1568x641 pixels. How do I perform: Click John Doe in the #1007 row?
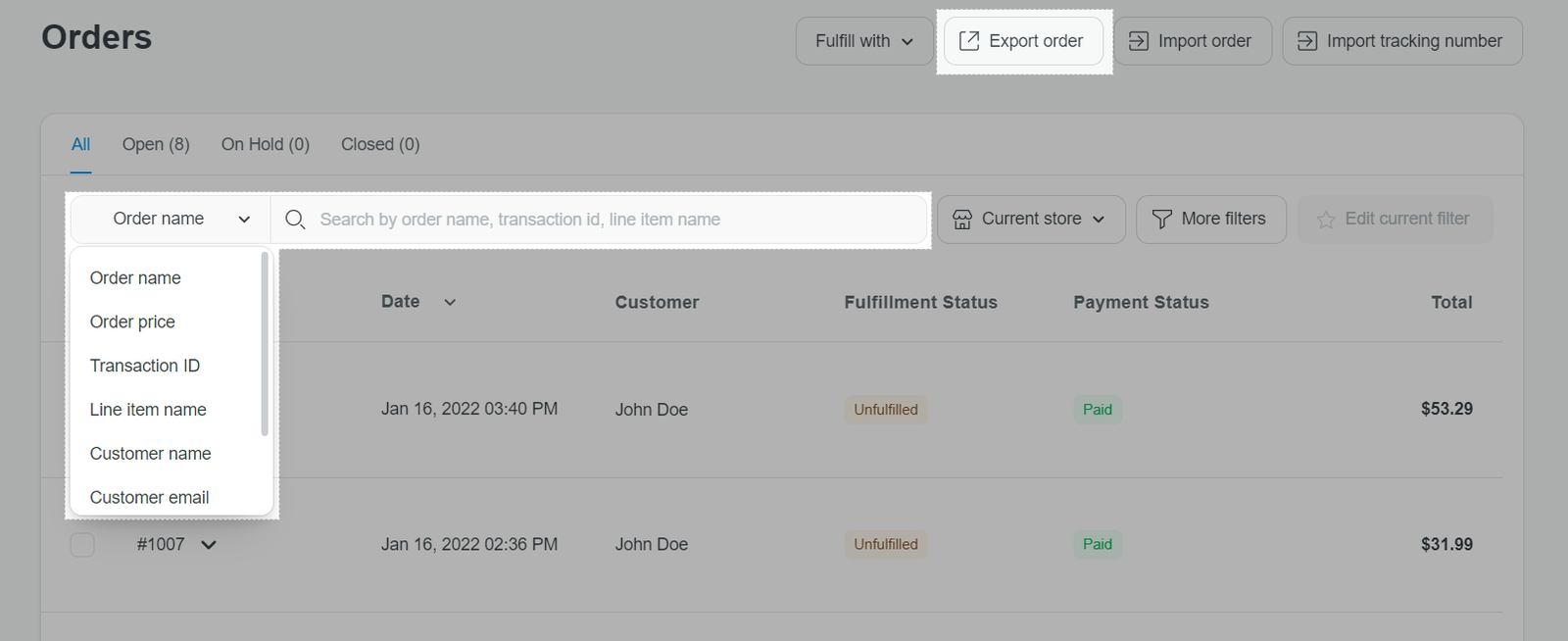tap(652, 544)
